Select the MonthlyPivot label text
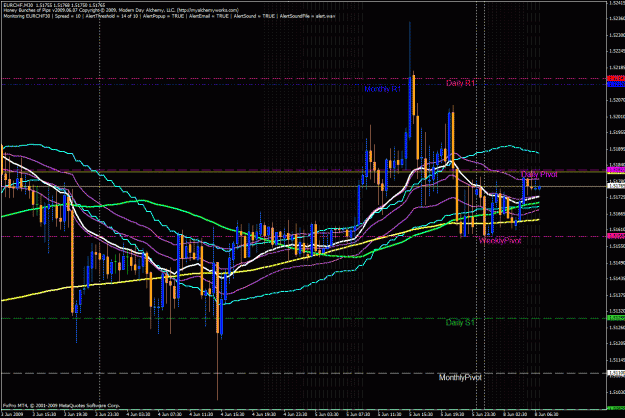The height and width of the screenshot is (418, 625). tap(460, 377)
